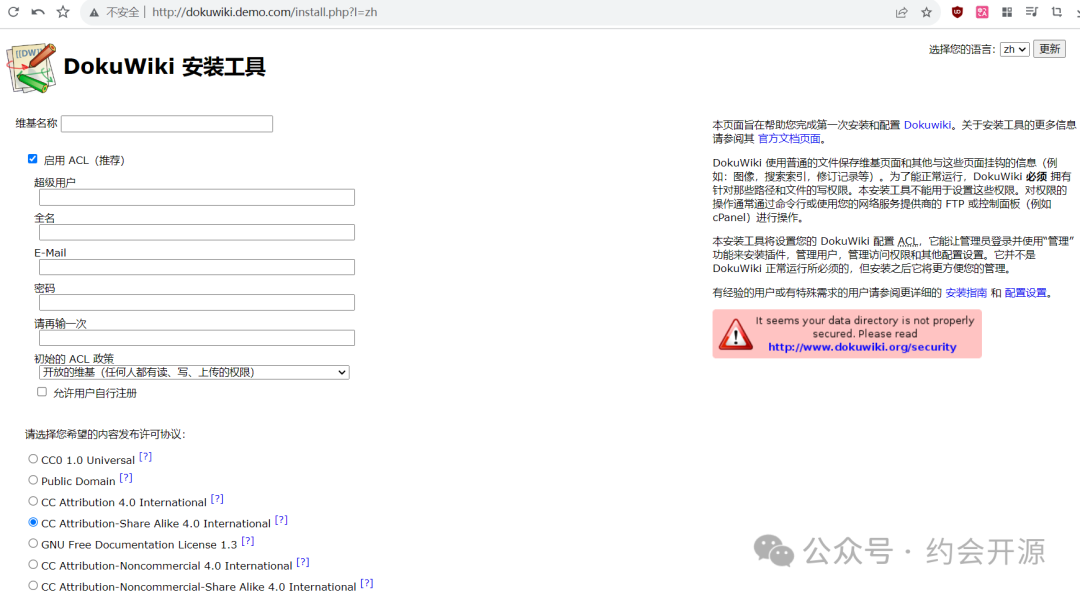Bookmark page with star icon inside address bar
Image resolution: width=1080 pixels, height=595 pixels.
click(926, 12)
